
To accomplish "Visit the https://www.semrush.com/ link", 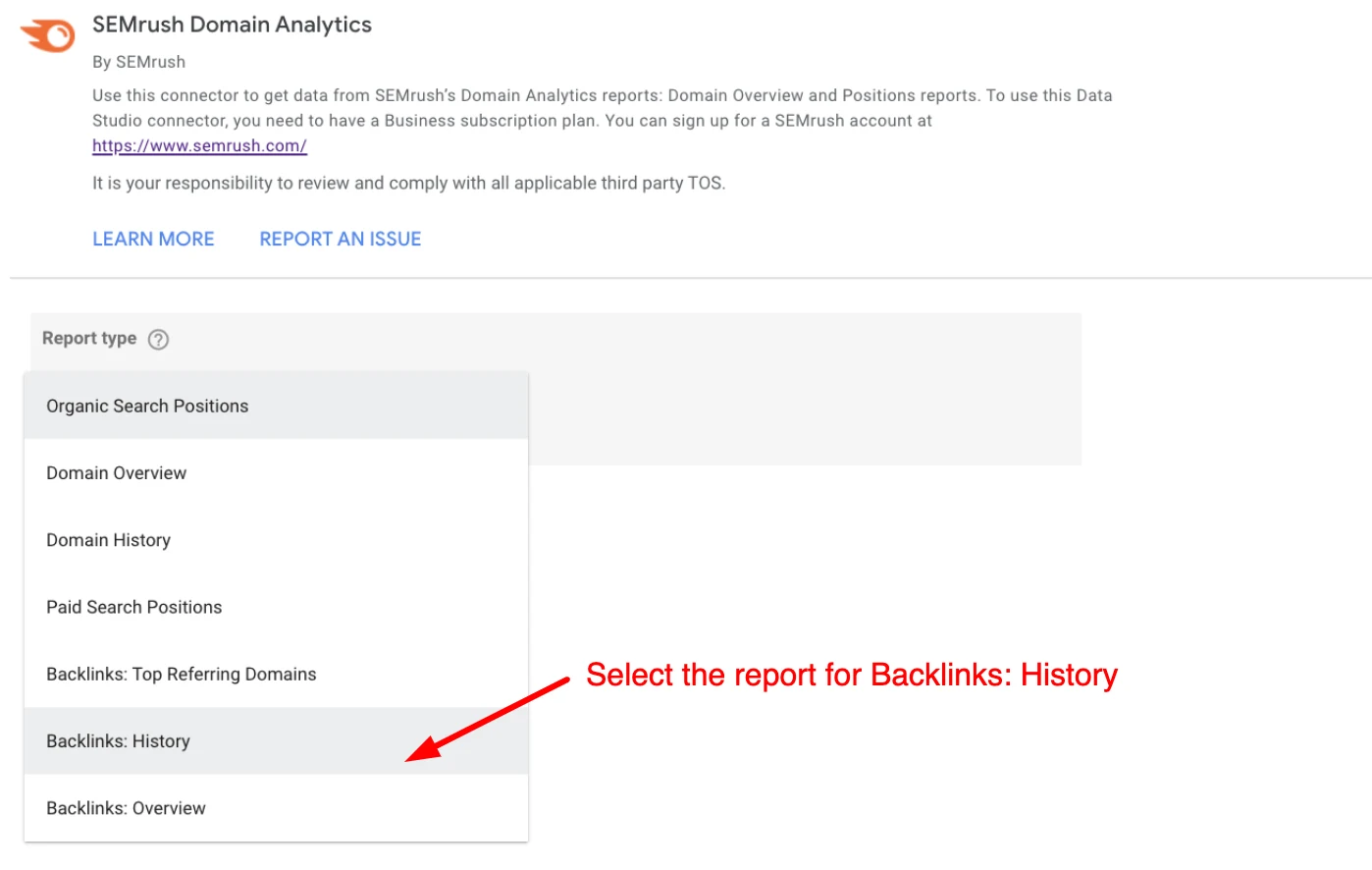I will click(199, 146).
